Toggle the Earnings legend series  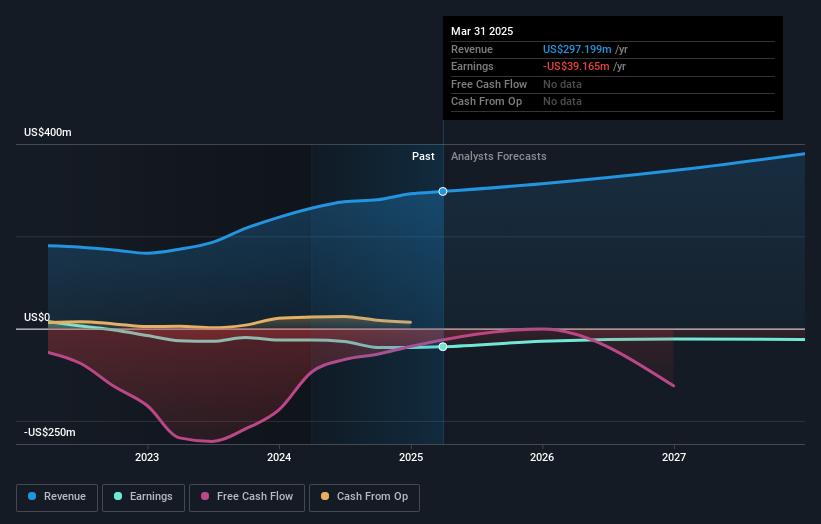(x=143, y=497)
